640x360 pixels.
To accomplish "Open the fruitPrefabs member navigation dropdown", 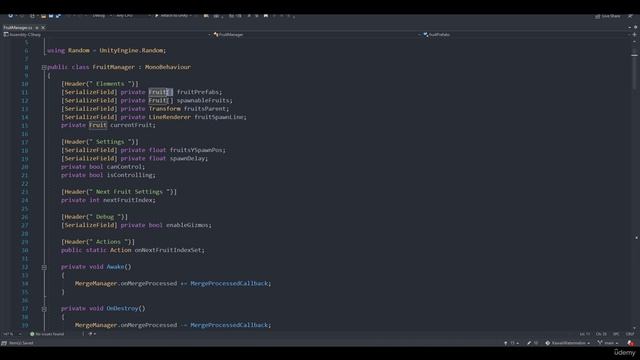I will point(527,35).
